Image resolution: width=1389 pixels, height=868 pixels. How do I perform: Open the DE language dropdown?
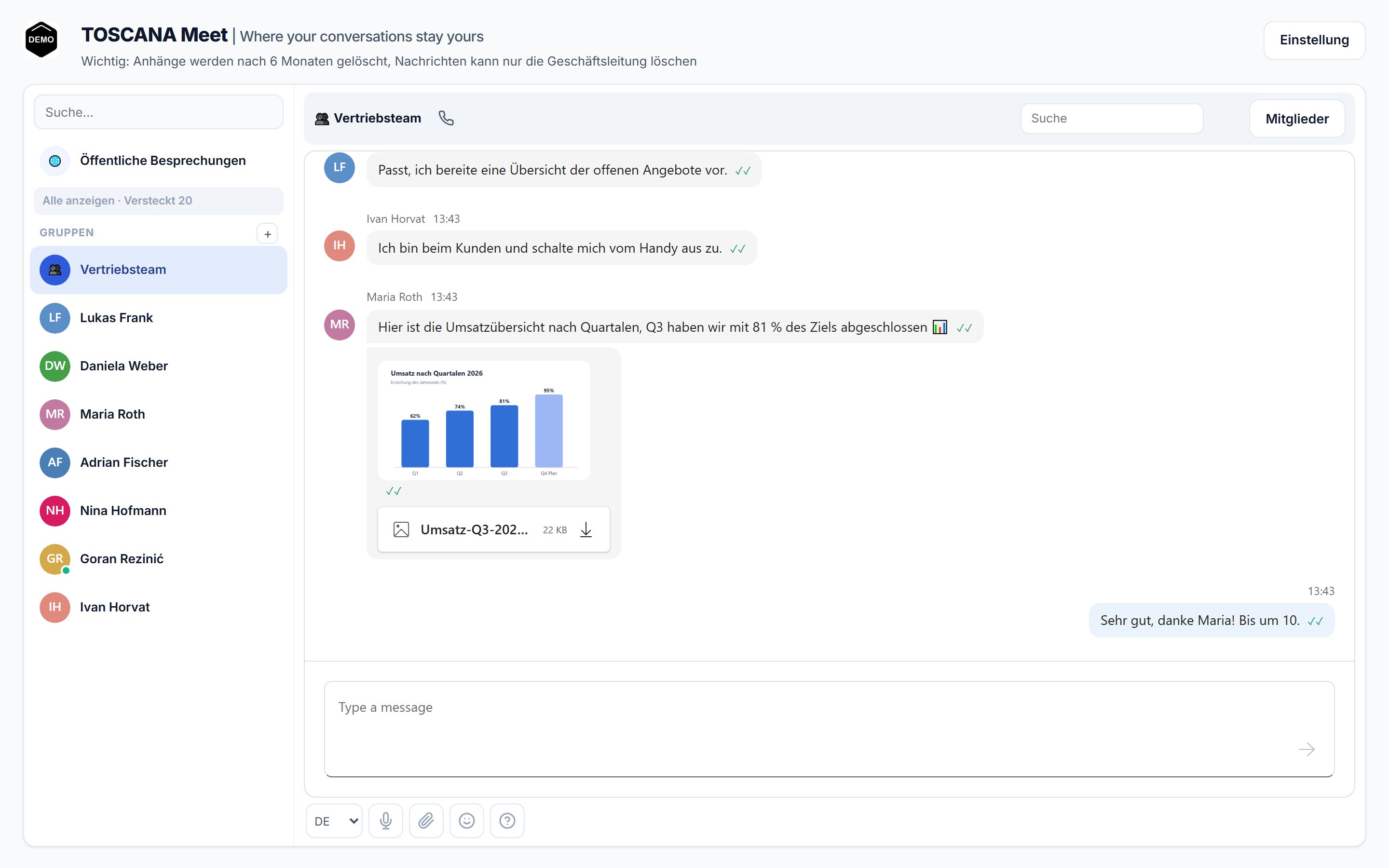[335, 820]
